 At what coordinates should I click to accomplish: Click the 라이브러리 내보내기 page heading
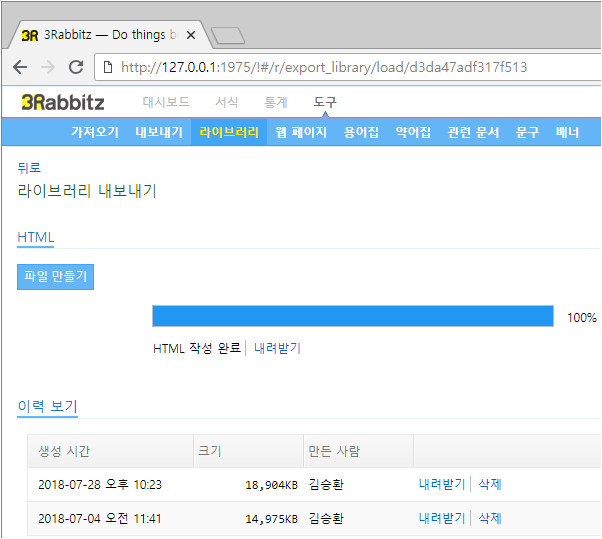[x=87, y=191]
